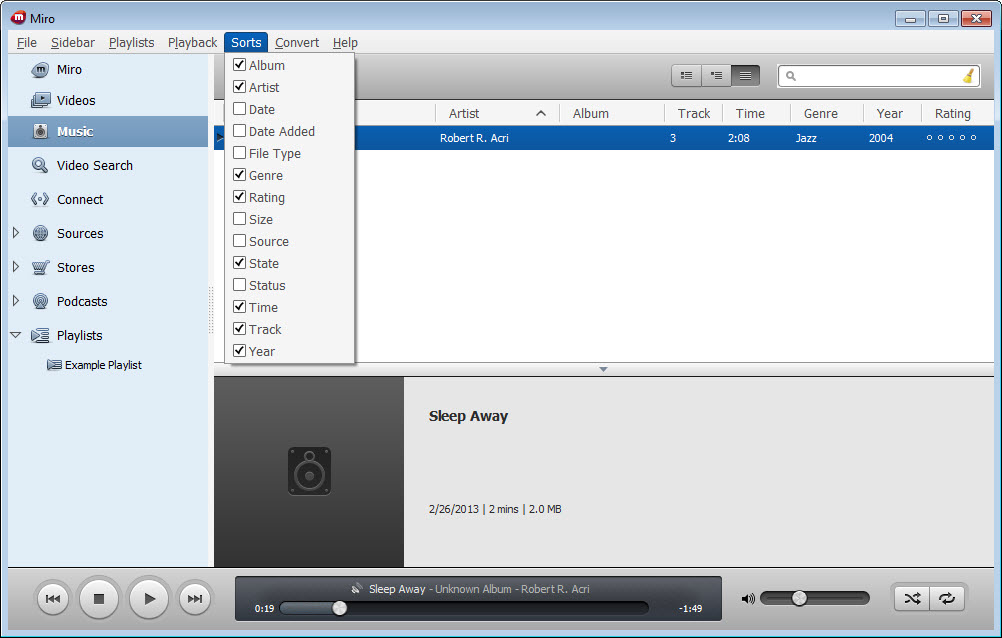The width and height of the screenshot is (1002, 638).
Task: Open the Convert menu
Action: point(297,42)
